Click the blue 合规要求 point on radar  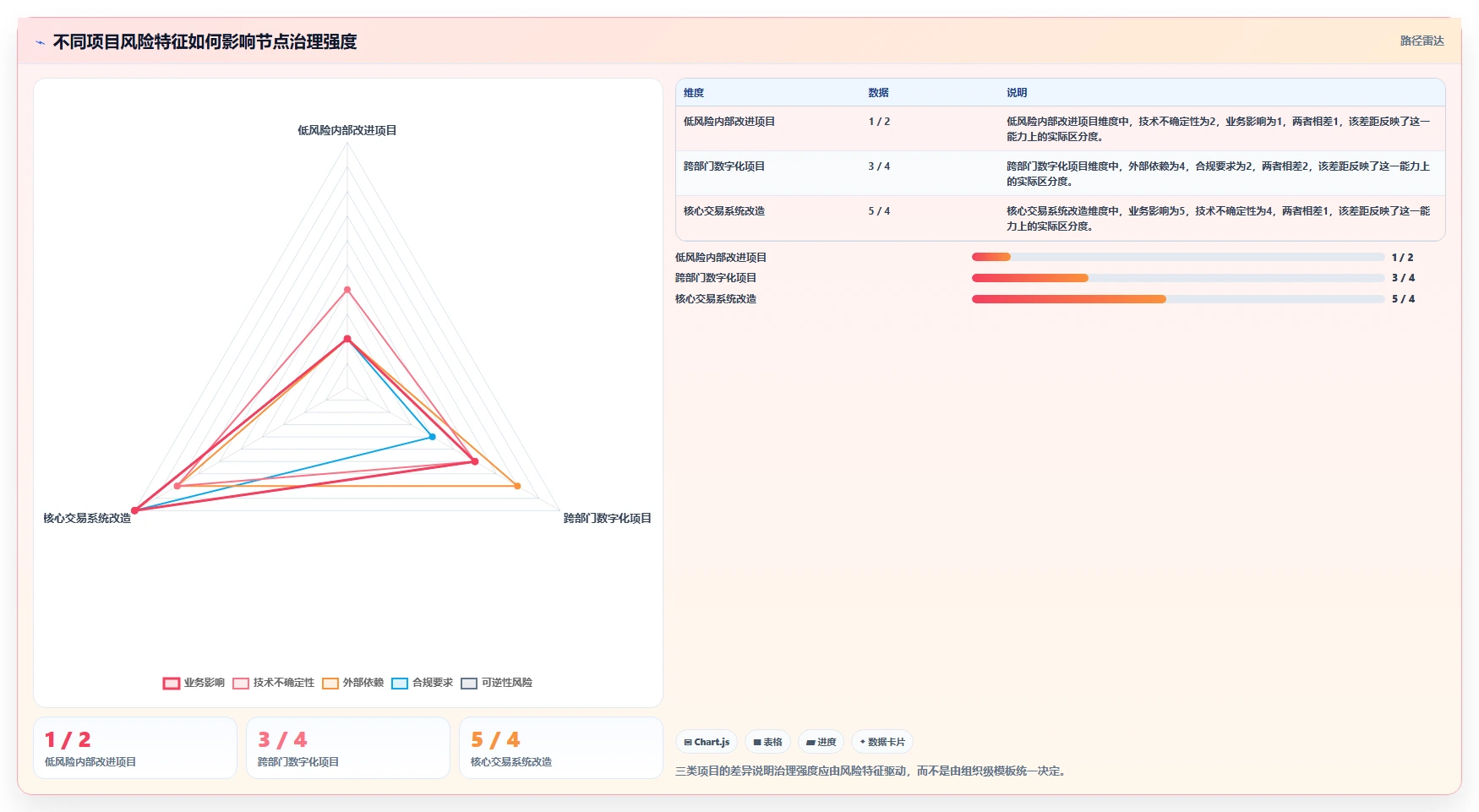tap(433, 437)
